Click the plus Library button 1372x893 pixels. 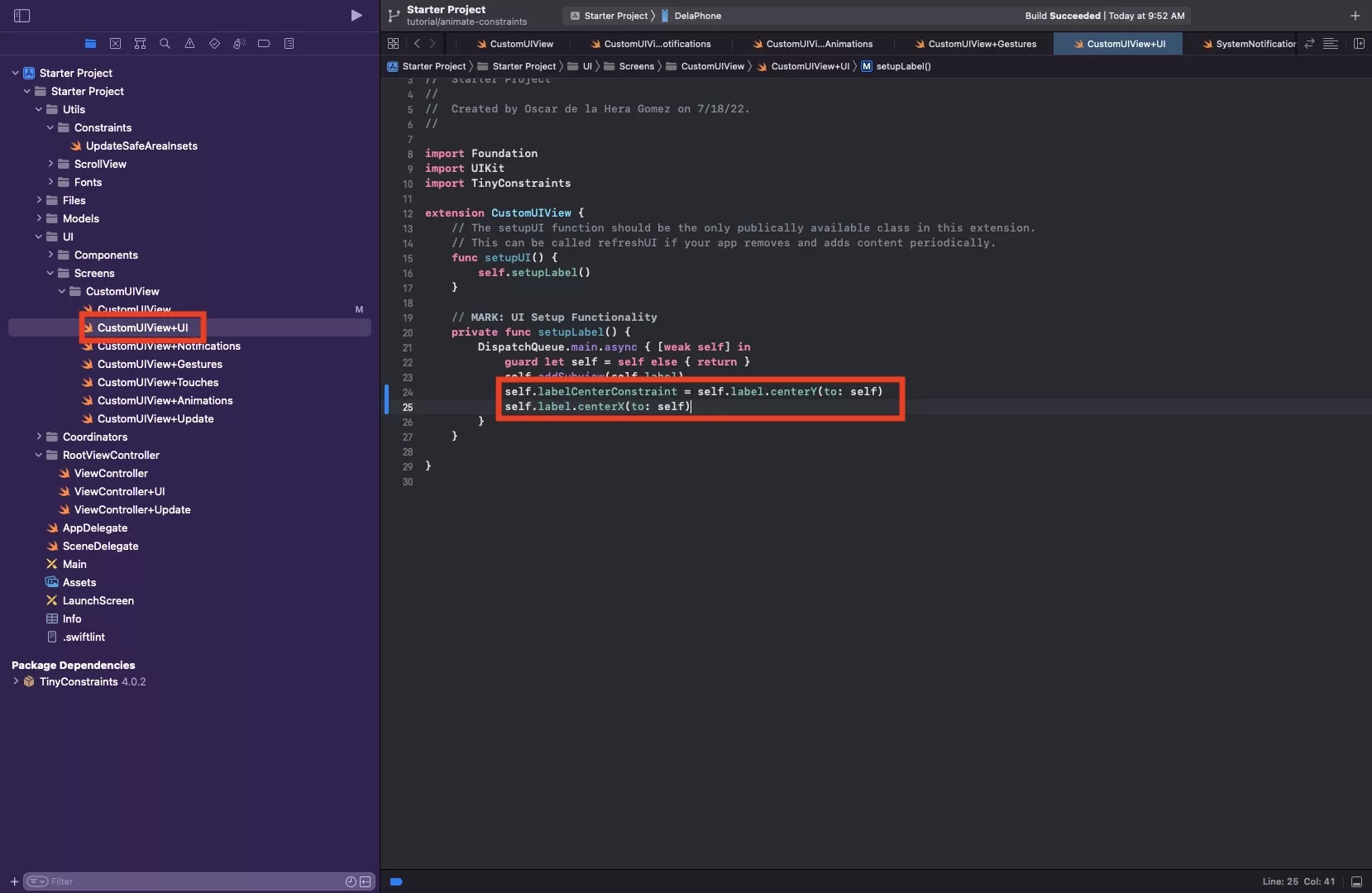(x=1355, y=16)
